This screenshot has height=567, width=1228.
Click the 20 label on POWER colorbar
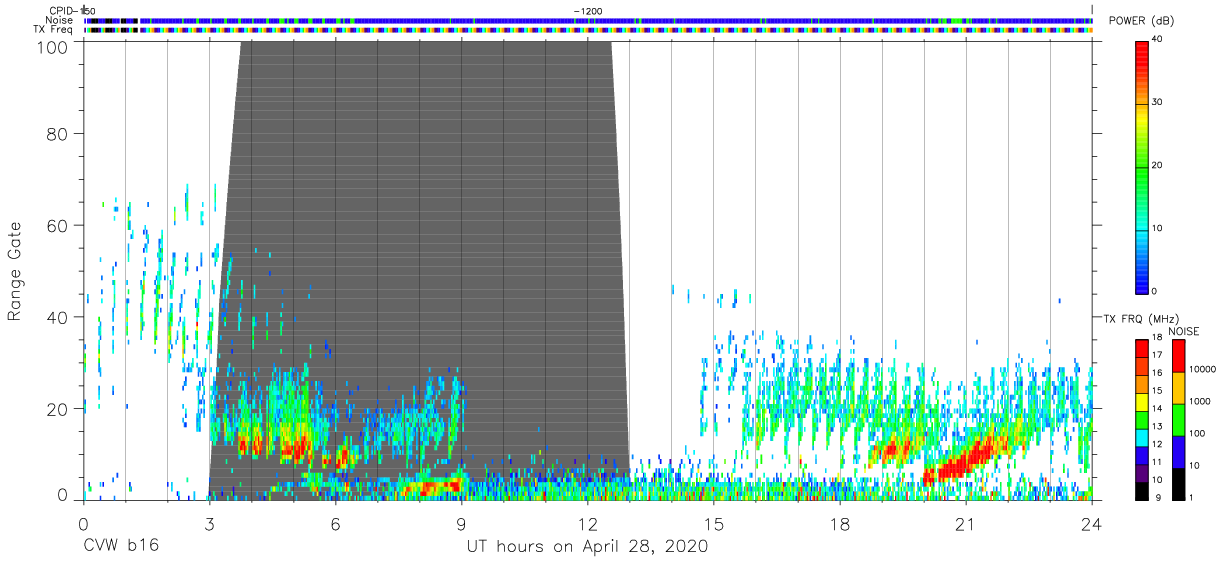1157,165
